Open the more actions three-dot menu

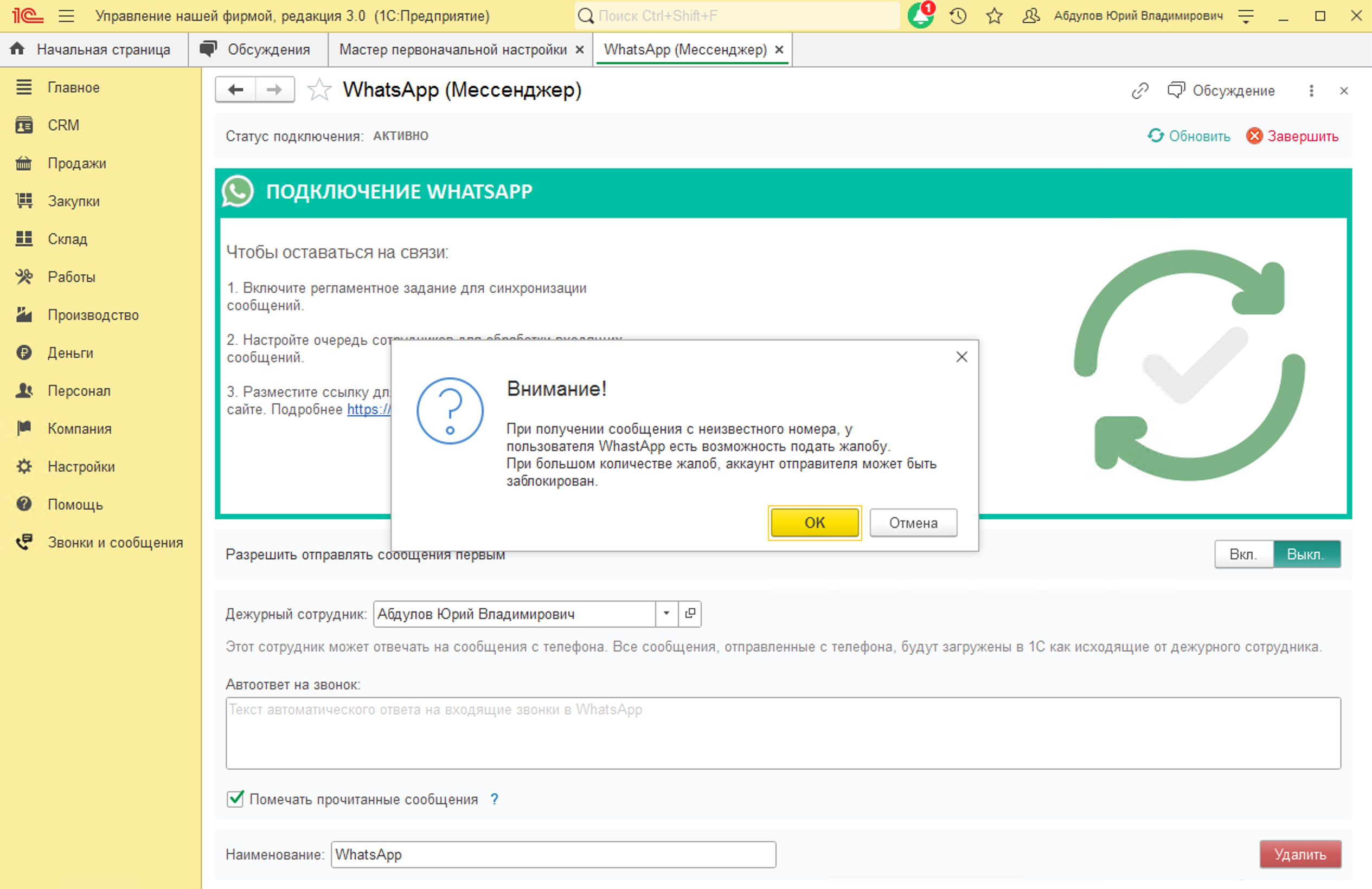(x=1311, y=91)
